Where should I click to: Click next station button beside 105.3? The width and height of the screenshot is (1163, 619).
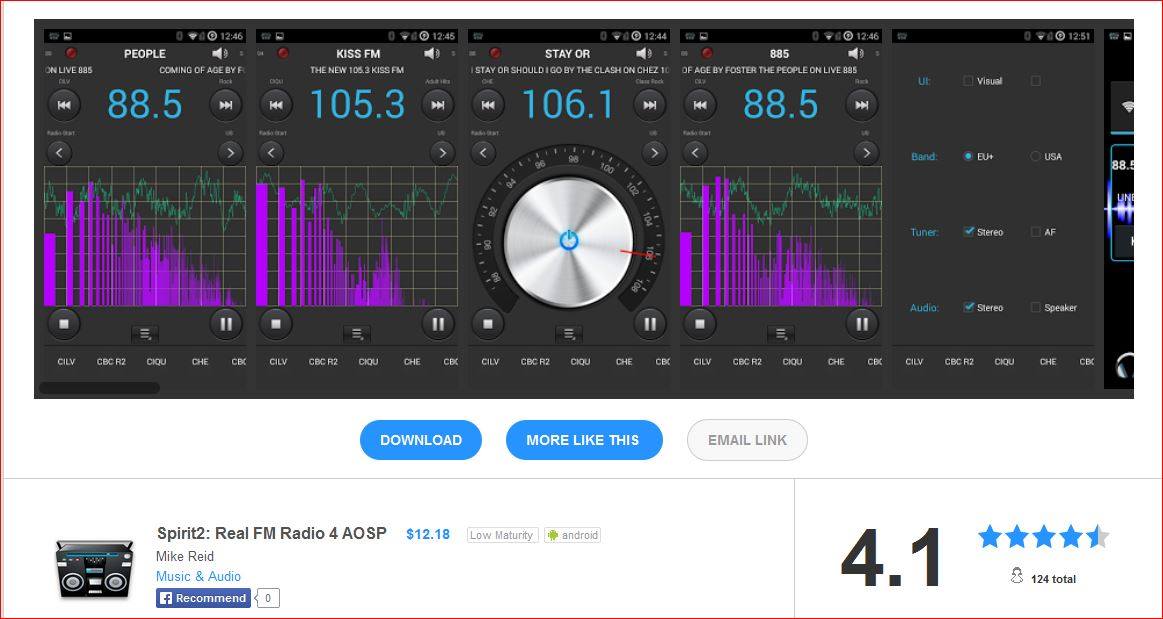(x=438, y=105)
